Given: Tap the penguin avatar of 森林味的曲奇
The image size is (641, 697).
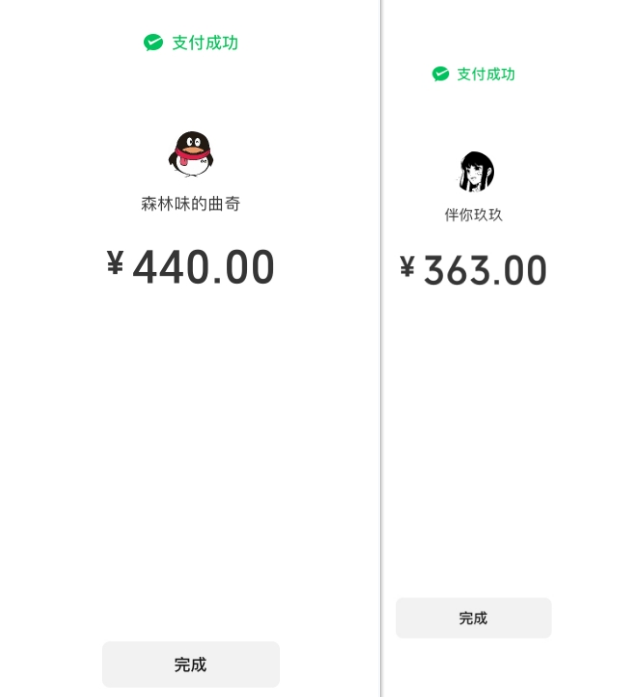Looking at the screenshot, I should (191, 154).
